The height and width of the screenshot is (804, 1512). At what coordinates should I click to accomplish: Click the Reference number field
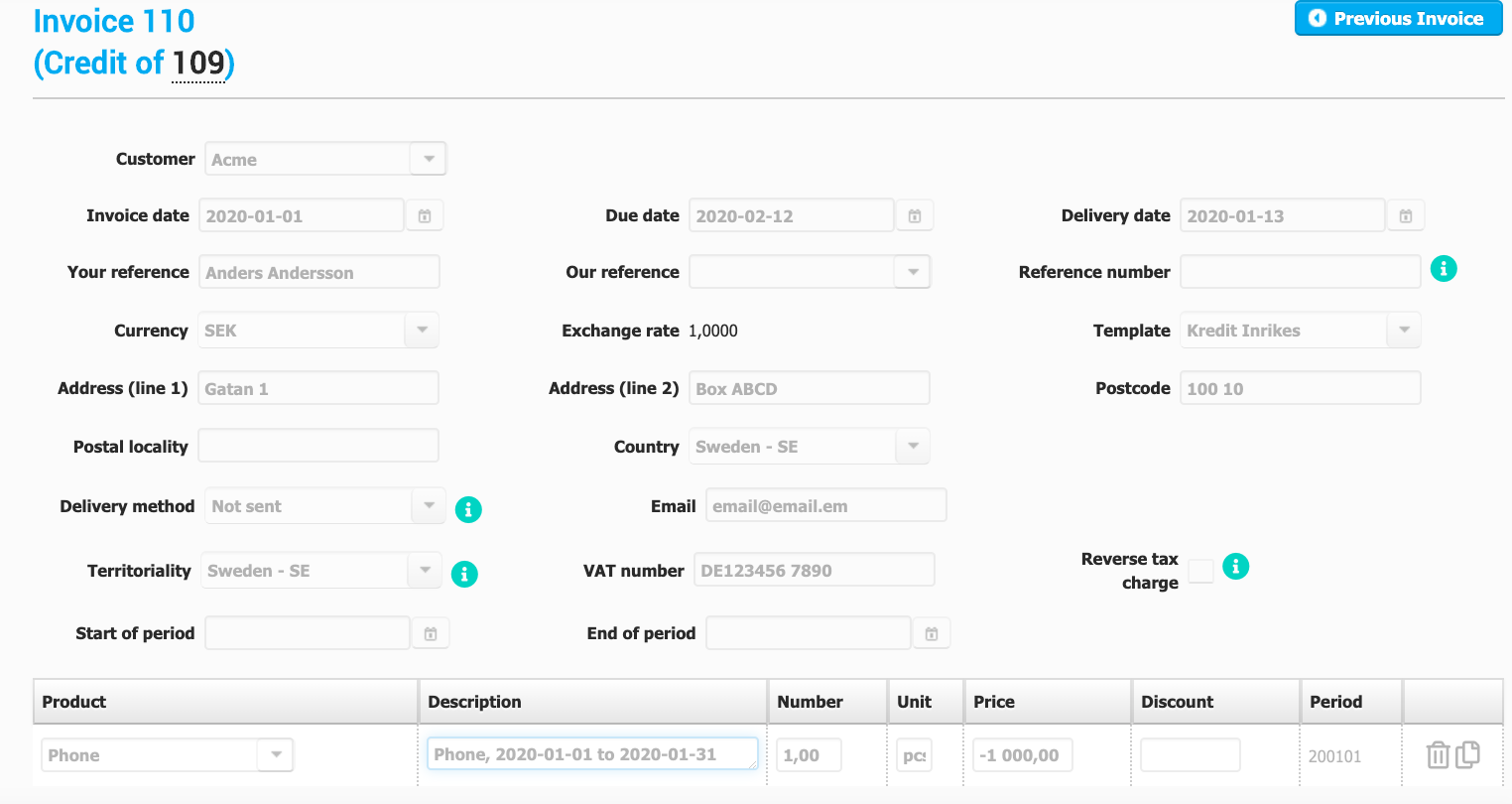[x=1301, y=272]
